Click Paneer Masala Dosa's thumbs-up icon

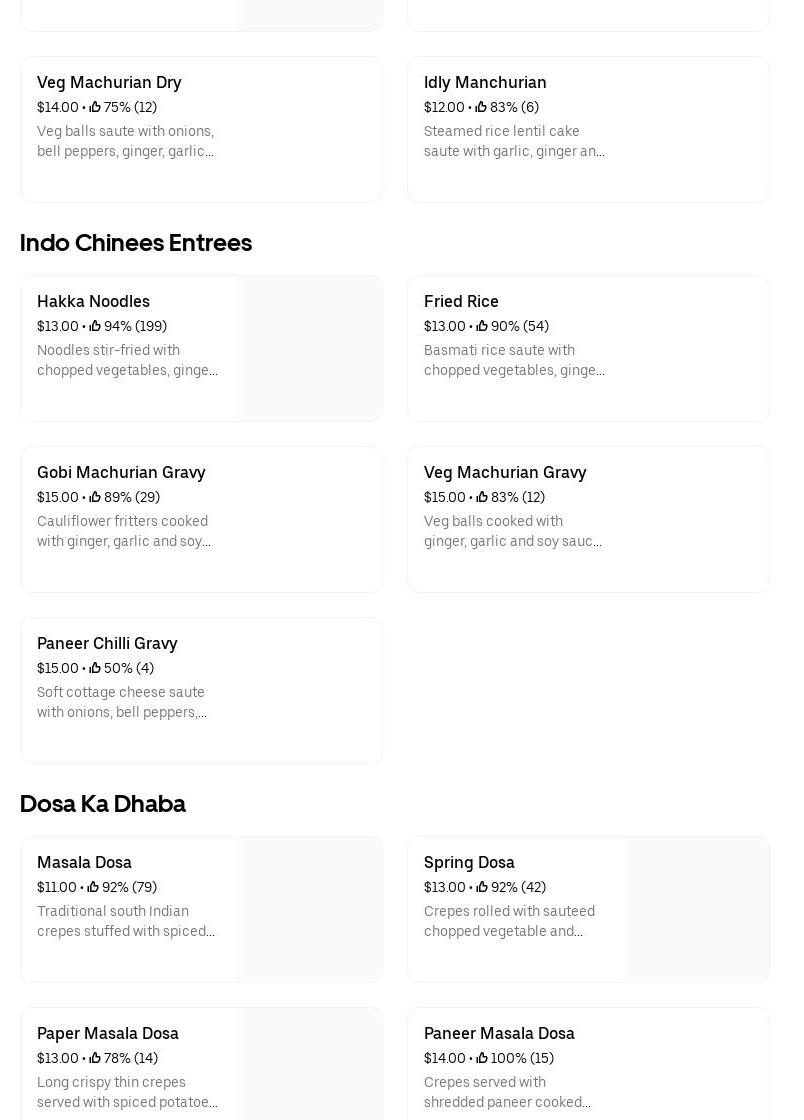click(482, 1058)
